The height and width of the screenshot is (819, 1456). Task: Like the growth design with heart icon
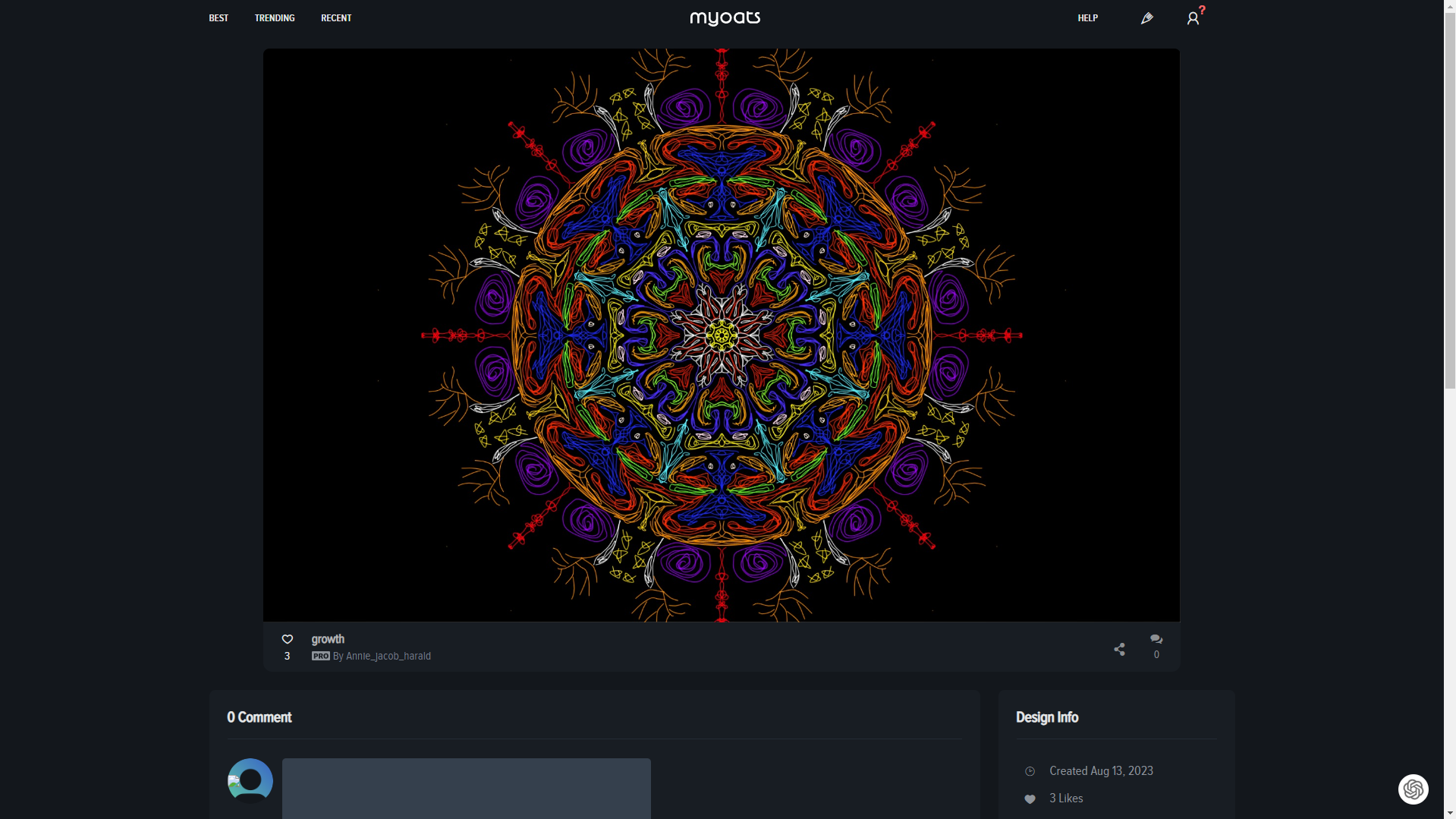click(288, 639)
